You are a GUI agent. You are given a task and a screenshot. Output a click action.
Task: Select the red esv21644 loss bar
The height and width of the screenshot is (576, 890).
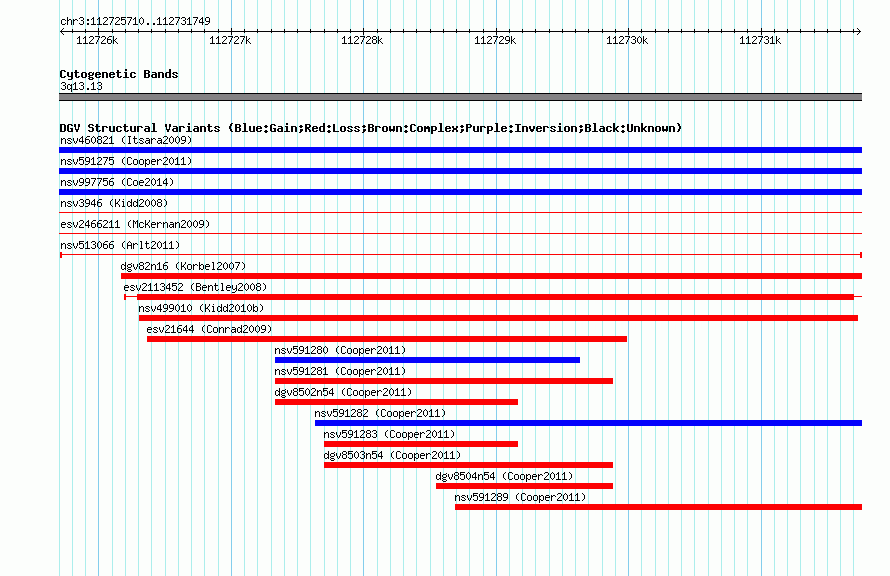[387, 339]
